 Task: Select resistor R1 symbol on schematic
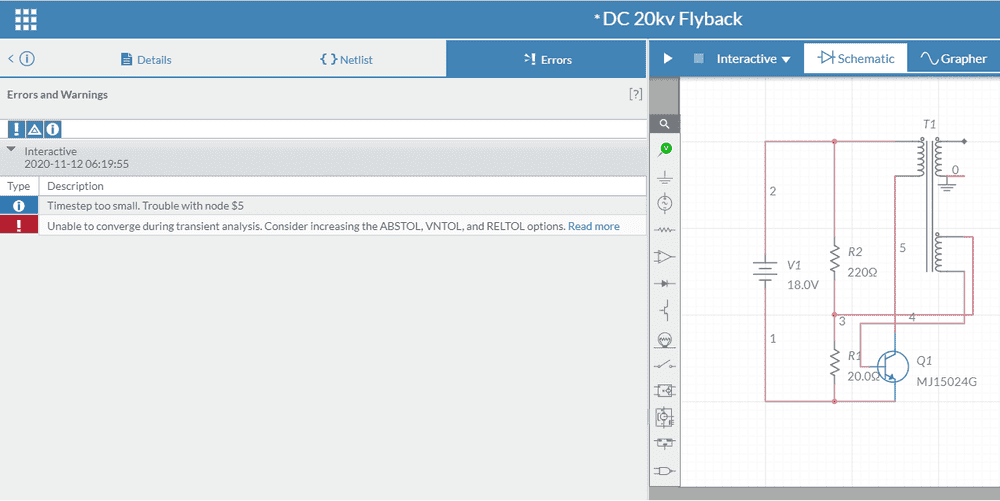[834, 364]
